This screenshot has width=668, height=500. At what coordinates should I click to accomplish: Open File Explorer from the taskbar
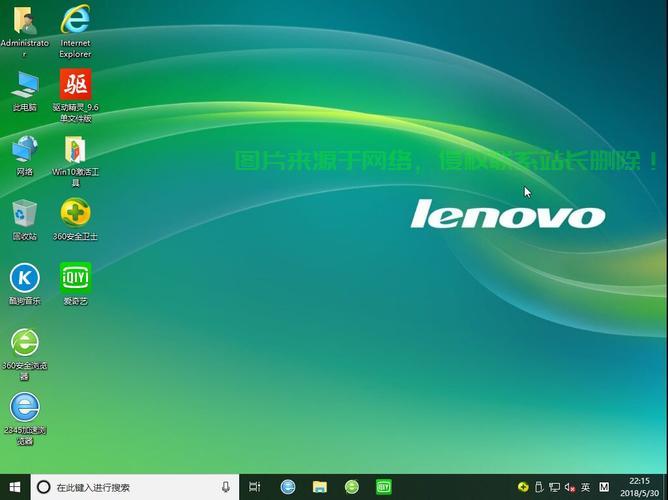(320, 487)
